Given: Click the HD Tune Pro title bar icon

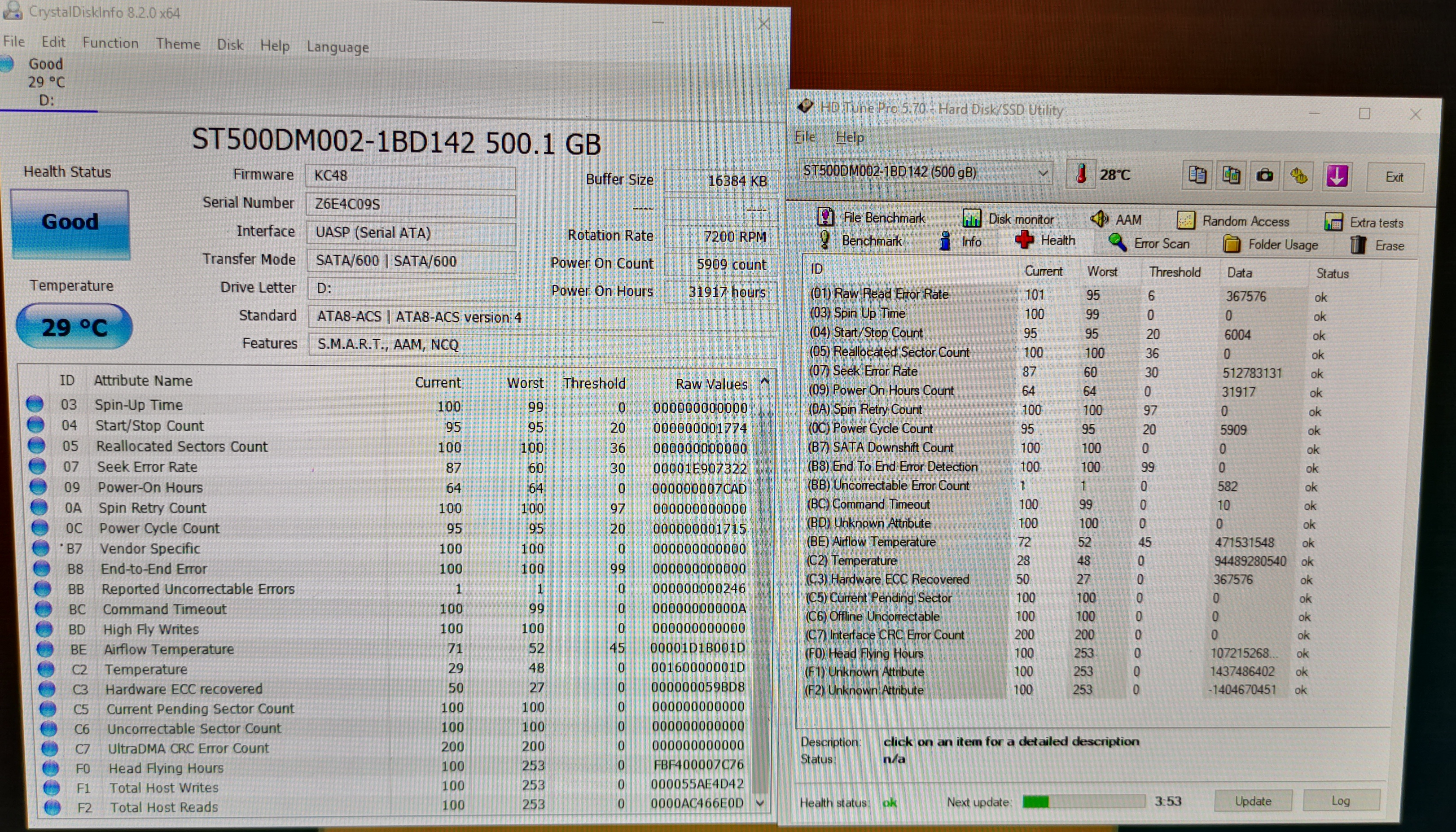Looking at the screenshot, I should click(805, 106).
